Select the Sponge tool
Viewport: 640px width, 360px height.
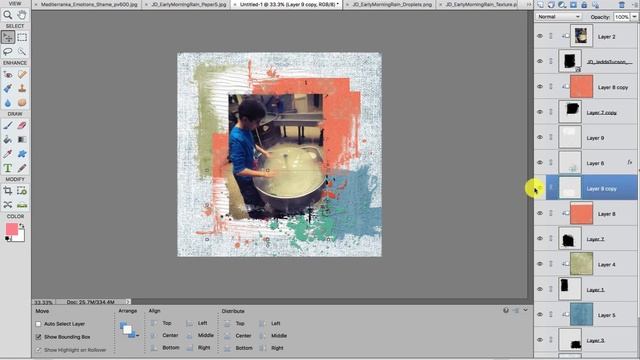click(x=22, y=102)
